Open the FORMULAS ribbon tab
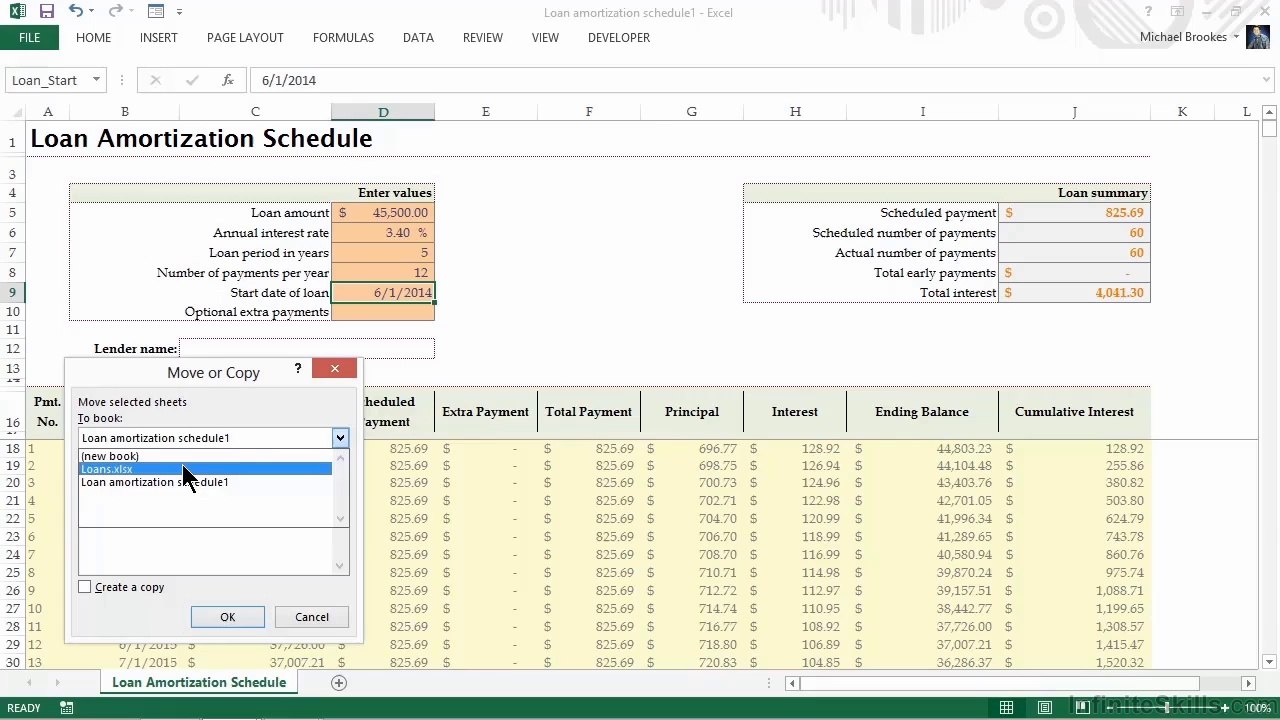Image resolution: width=1280 pixels, height=720 pixels. coord(343,37)
